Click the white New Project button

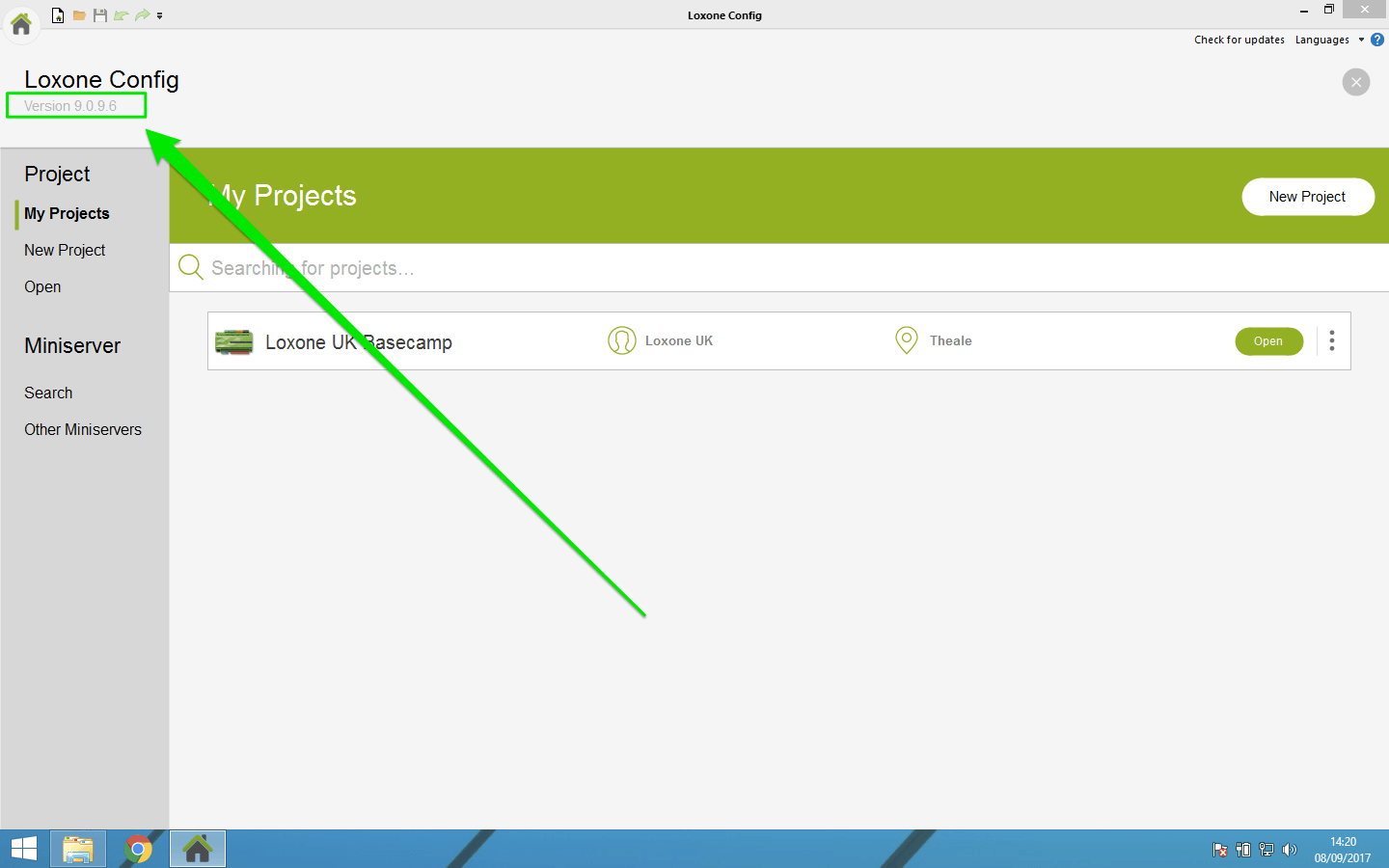coord(1307,197)
